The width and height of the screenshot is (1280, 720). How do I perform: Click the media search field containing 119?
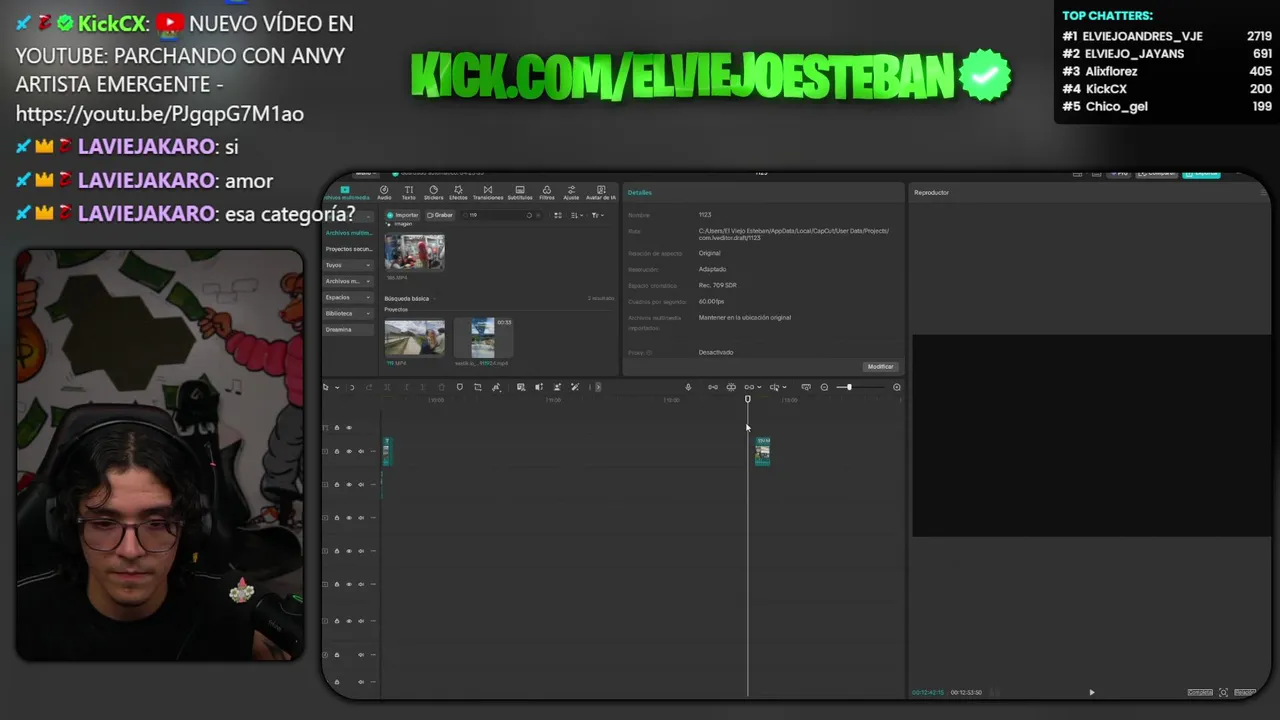click(503, 215)
